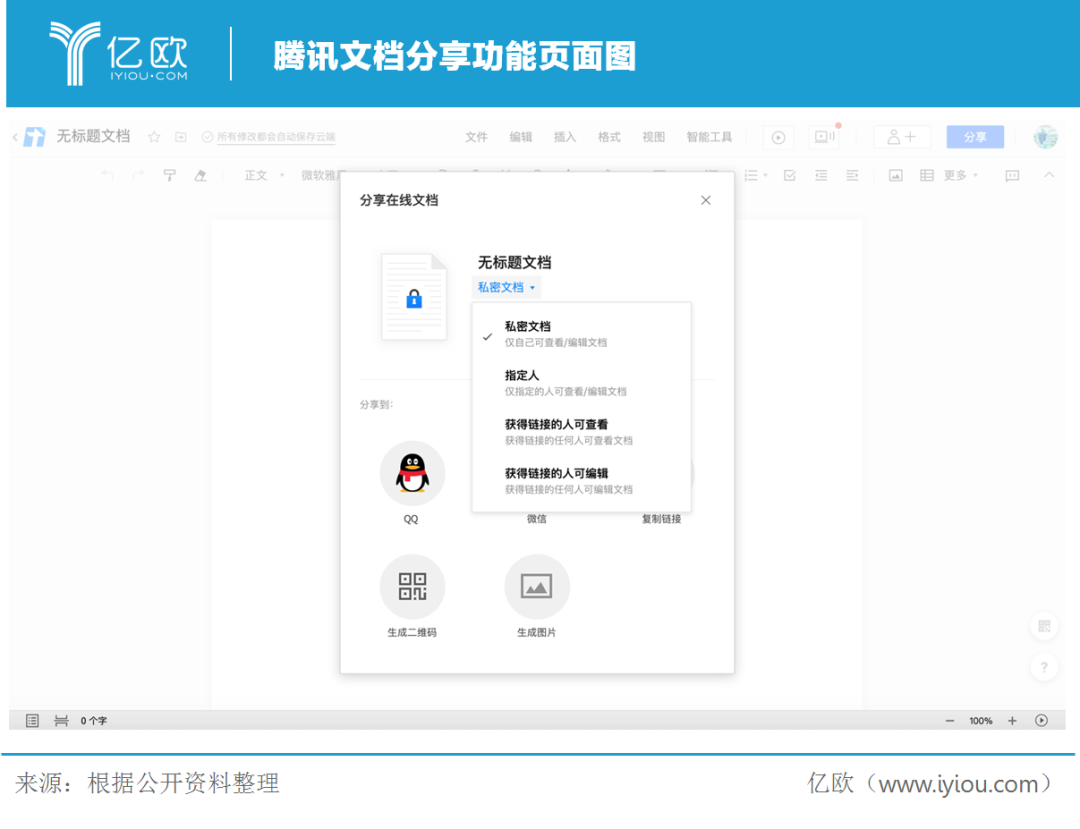Collapse the 私密文档 permission dropdown

[506, 287]
